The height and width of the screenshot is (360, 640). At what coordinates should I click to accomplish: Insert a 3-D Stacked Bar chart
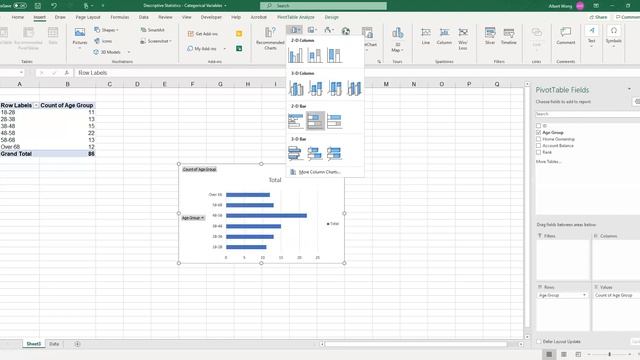coord(315,153)
